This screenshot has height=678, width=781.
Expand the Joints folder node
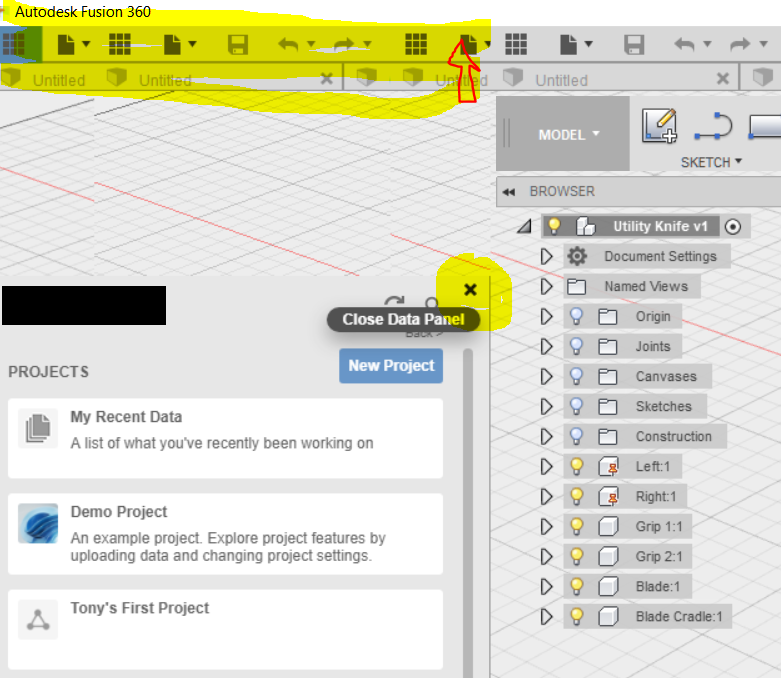[546, 347]
